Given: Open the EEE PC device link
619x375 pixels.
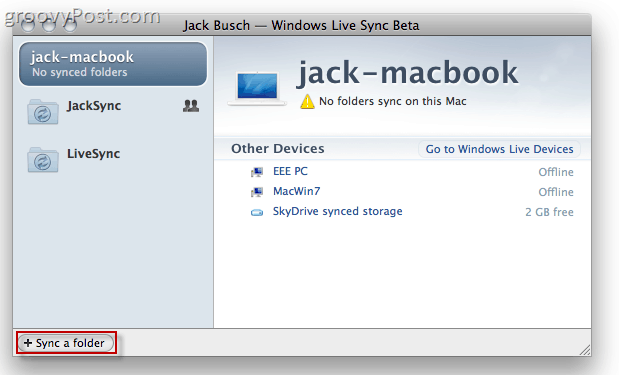Looking at the screenshot, I should point(290,171).
